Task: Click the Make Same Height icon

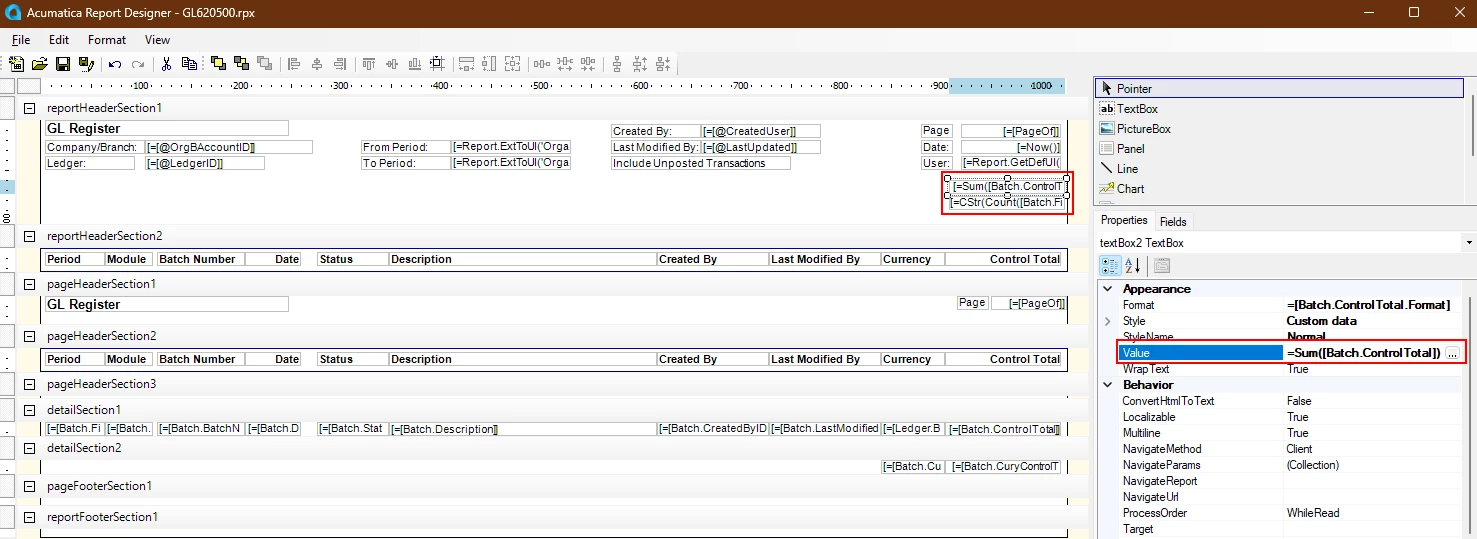Action: (489, 63)
